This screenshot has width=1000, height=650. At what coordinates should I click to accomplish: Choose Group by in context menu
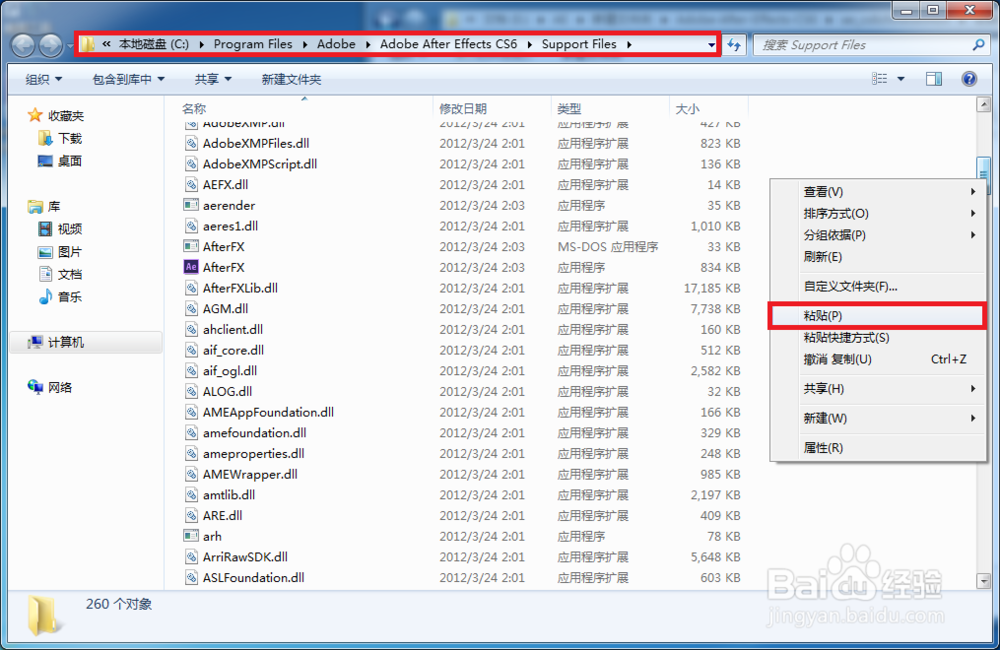coord(878,235)
